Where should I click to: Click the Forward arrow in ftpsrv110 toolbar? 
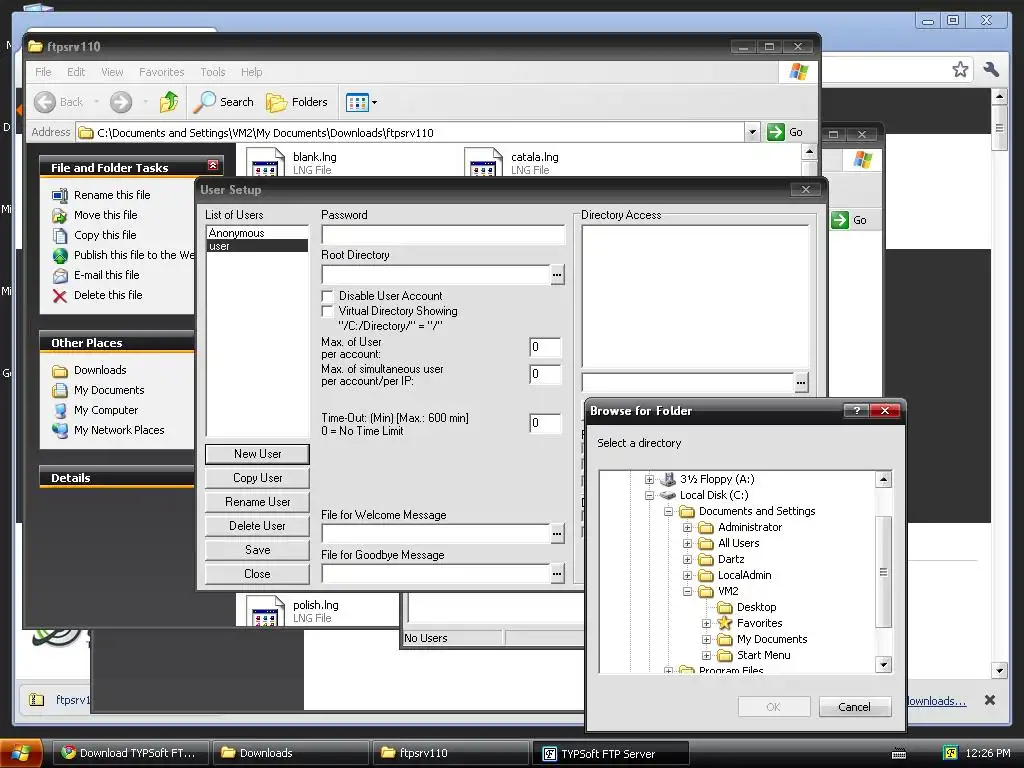[121, 102]
